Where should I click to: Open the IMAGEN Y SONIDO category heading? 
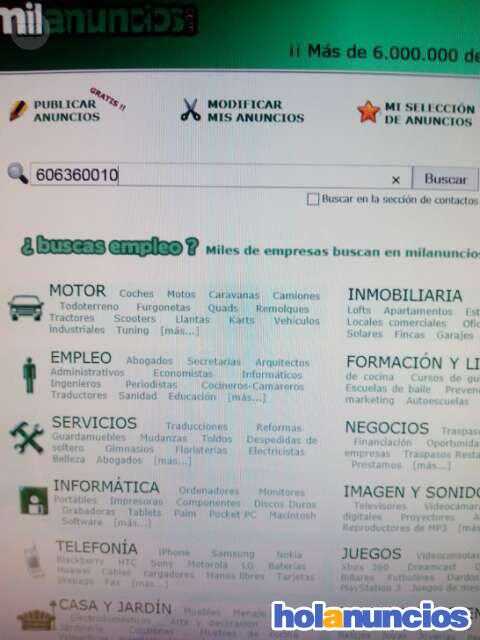[411, 492]
